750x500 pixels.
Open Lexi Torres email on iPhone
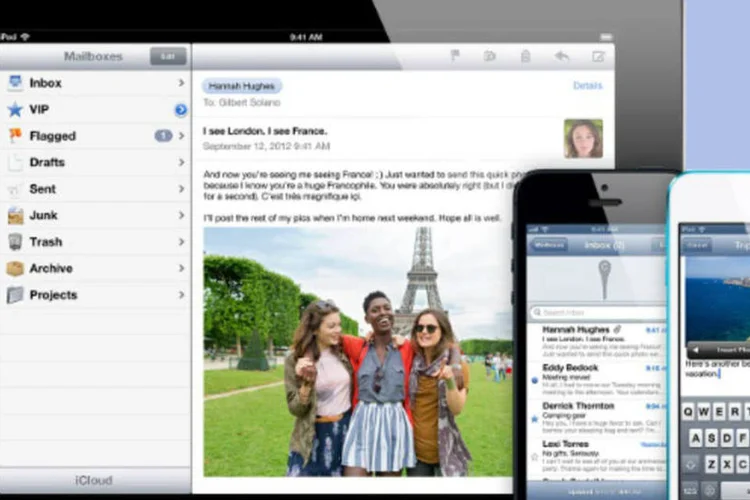(597, 456)
